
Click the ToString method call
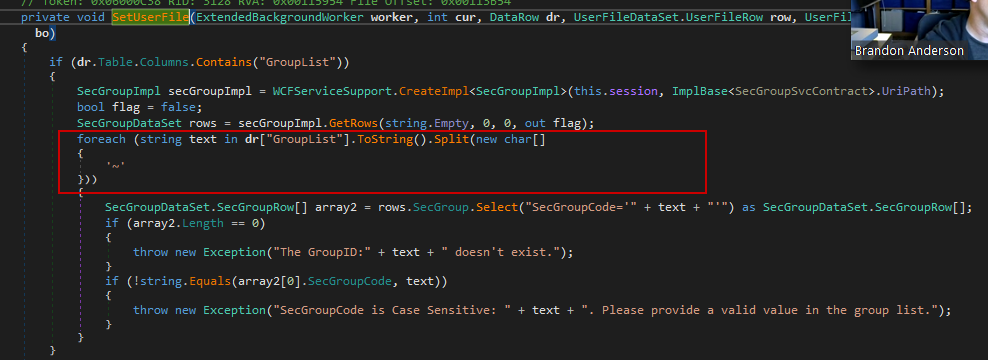[385, 139]
